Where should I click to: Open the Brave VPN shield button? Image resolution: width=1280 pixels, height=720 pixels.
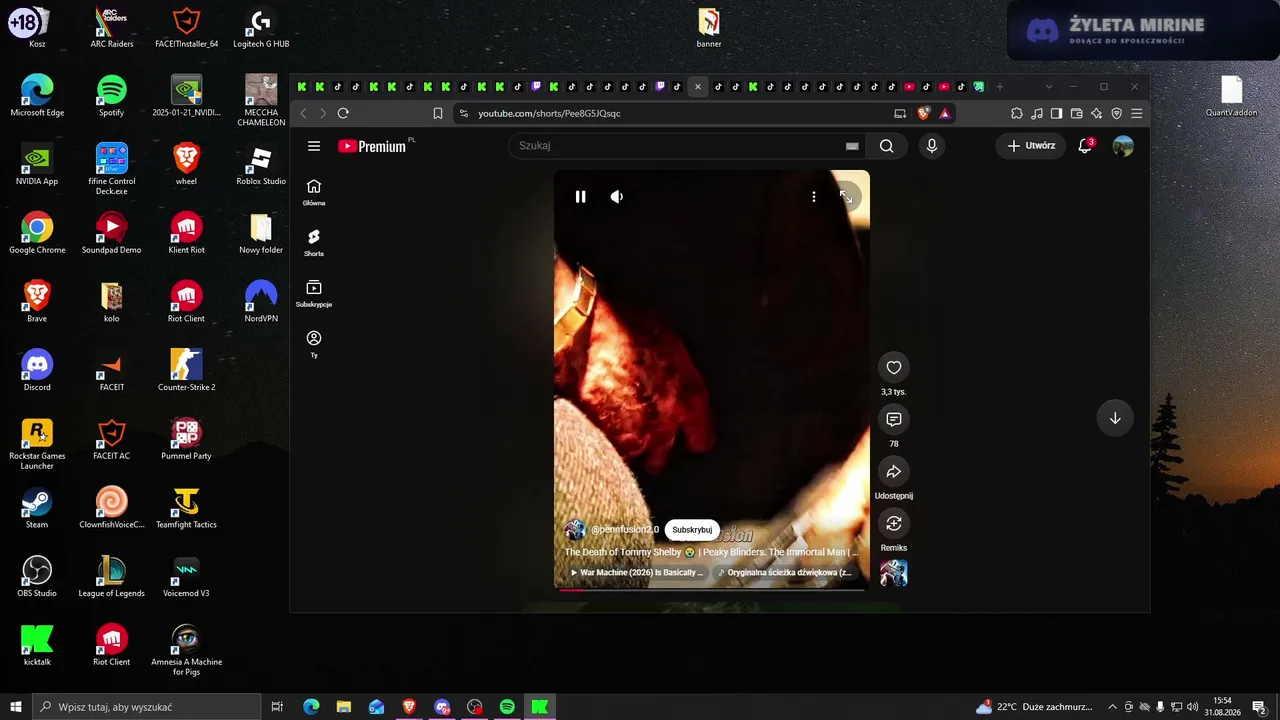pyautogui.click(x=1117, y=114)
